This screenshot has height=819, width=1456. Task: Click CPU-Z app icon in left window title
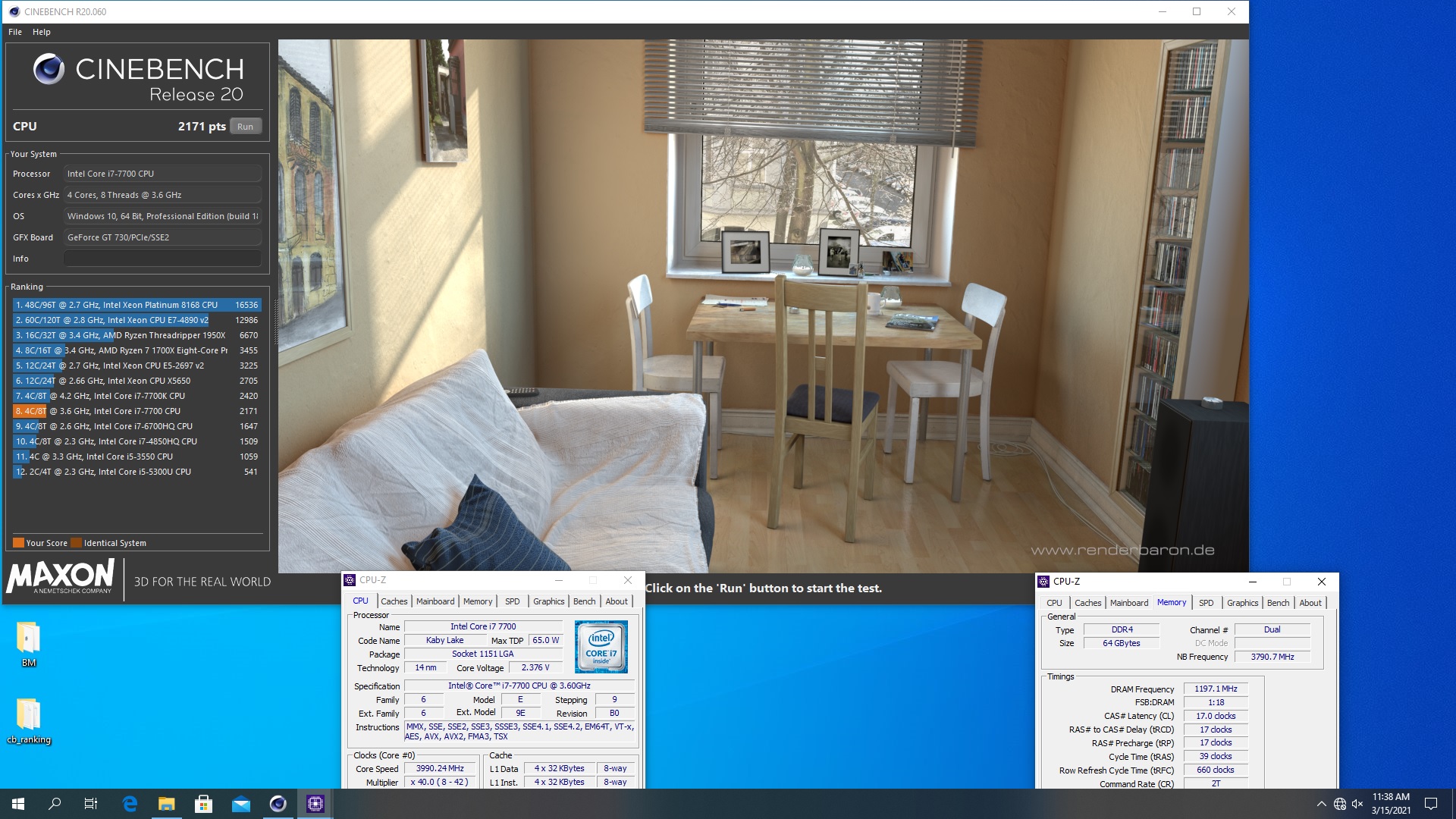pos(350,580)
